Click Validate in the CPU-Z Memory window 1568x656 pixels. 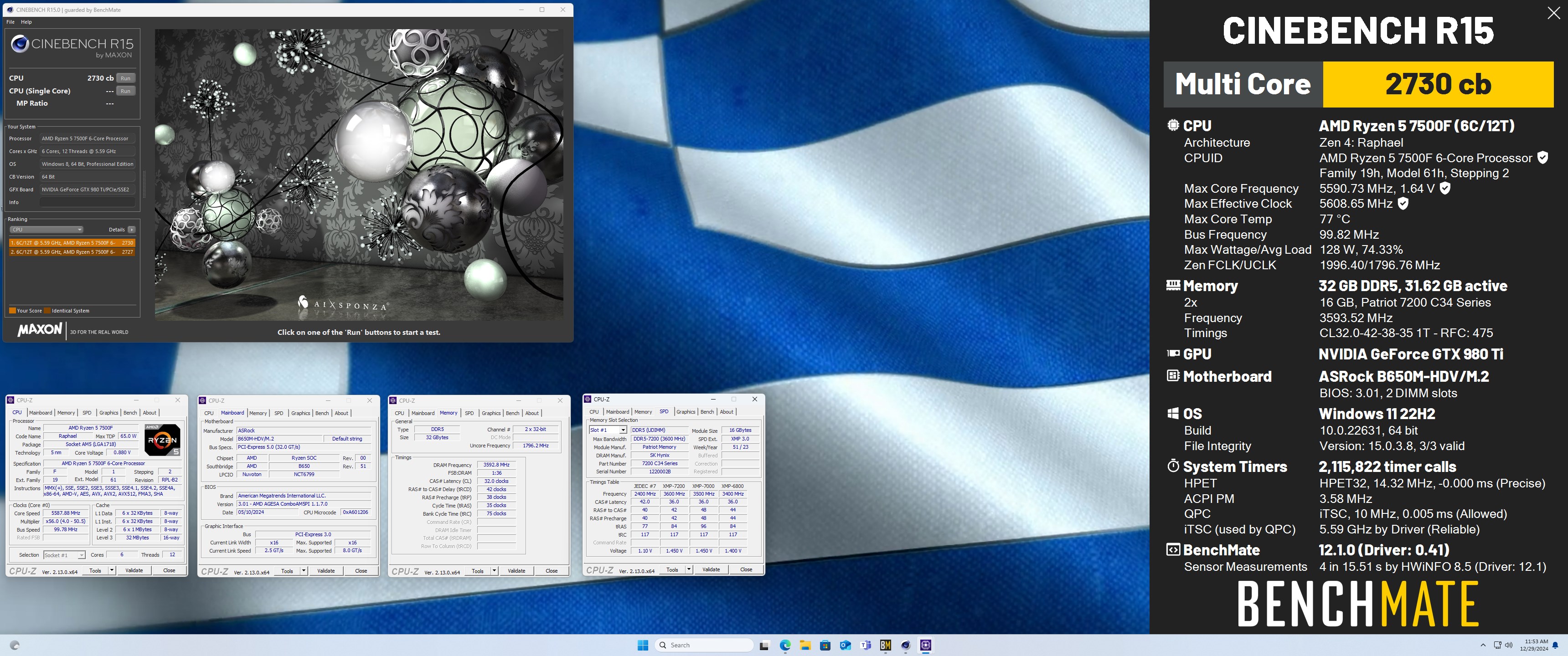(x=517, y=571)
